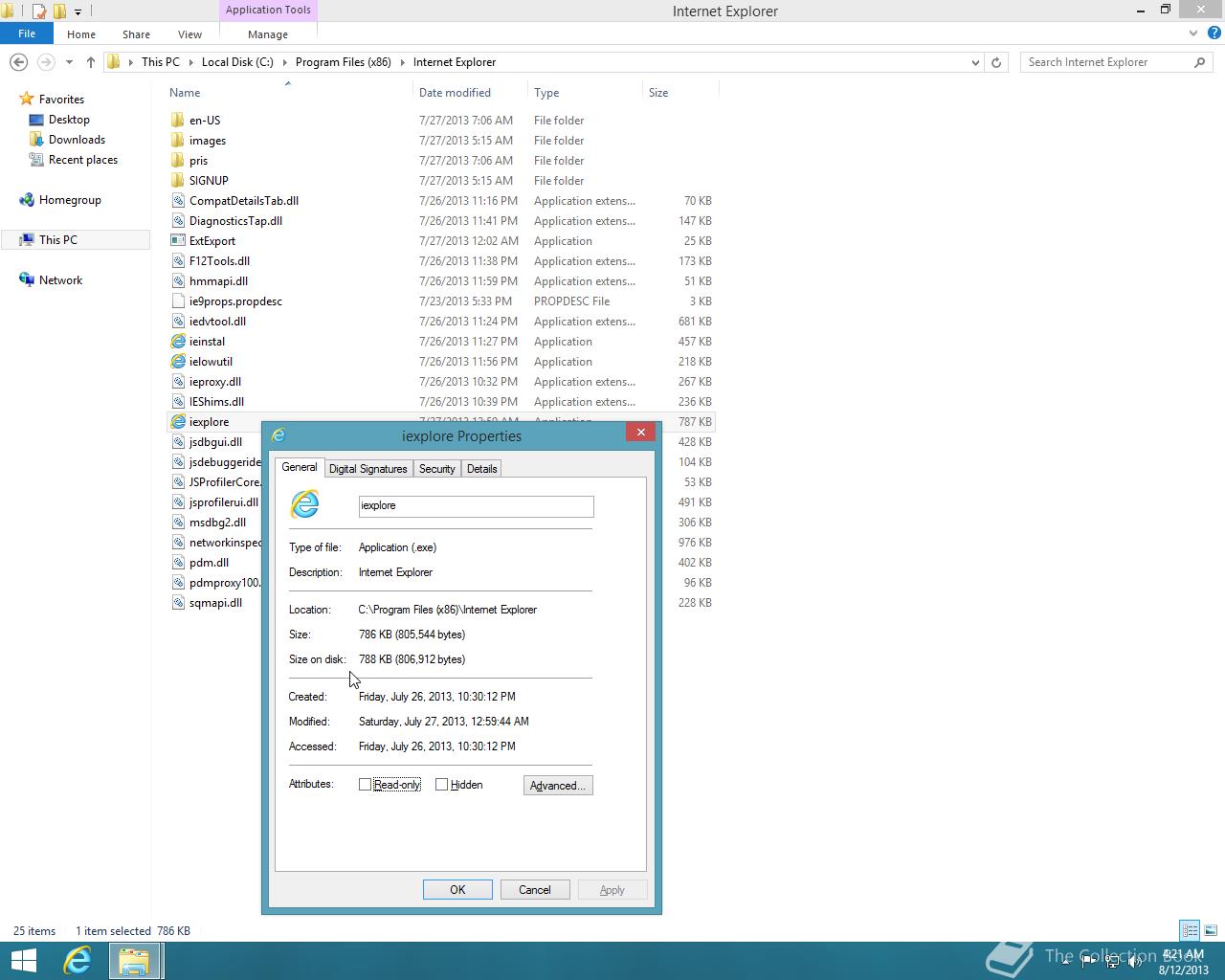Open Downloads in the navigation pane
This screenshot has width=1225, height=980.
(x=77, y=140)
